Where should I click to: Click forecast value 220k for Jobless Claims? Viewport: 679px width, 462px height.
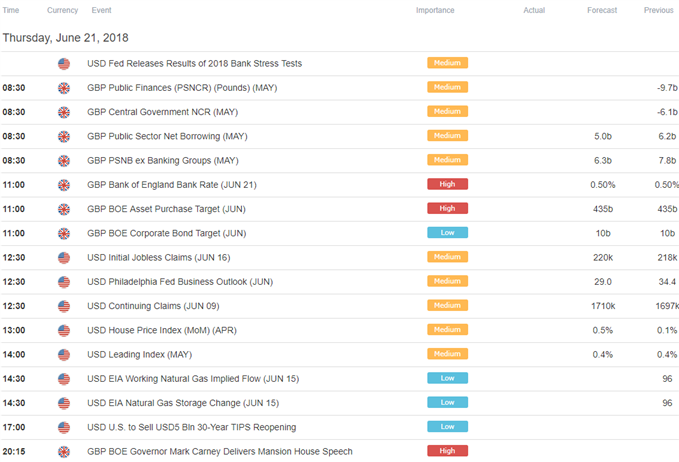(603, 258)
